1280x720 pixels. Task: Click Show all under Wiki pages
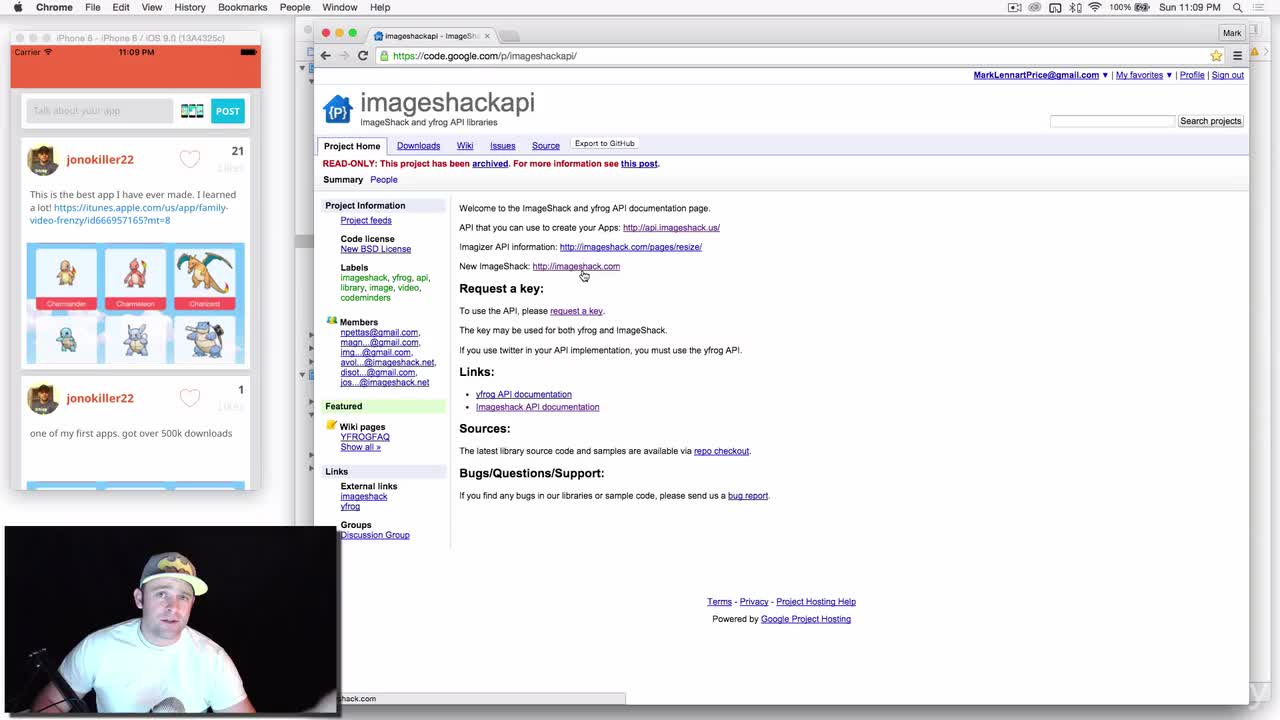click(360, 447)
